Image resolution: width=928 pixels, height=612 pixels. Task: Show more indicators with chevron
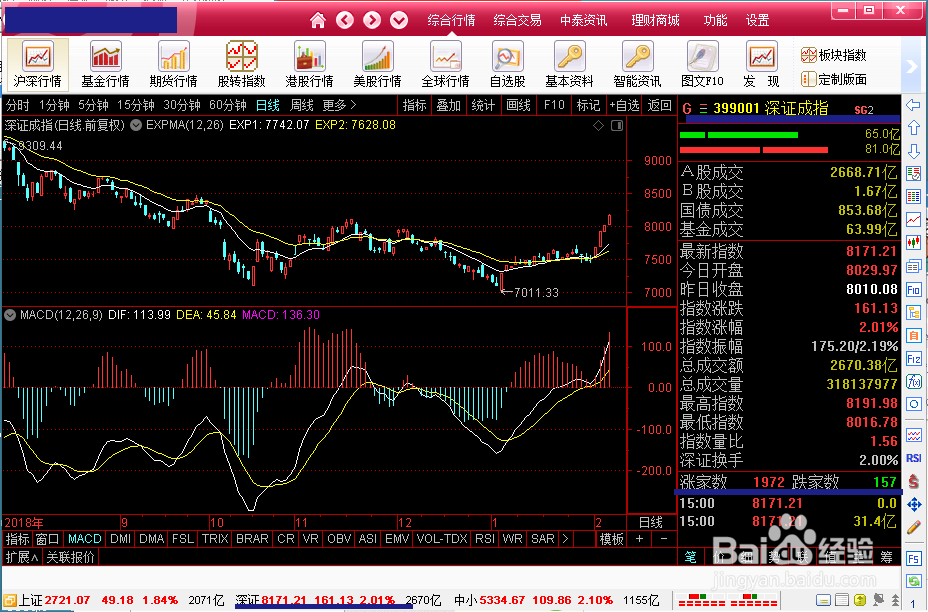pos(565,539)
